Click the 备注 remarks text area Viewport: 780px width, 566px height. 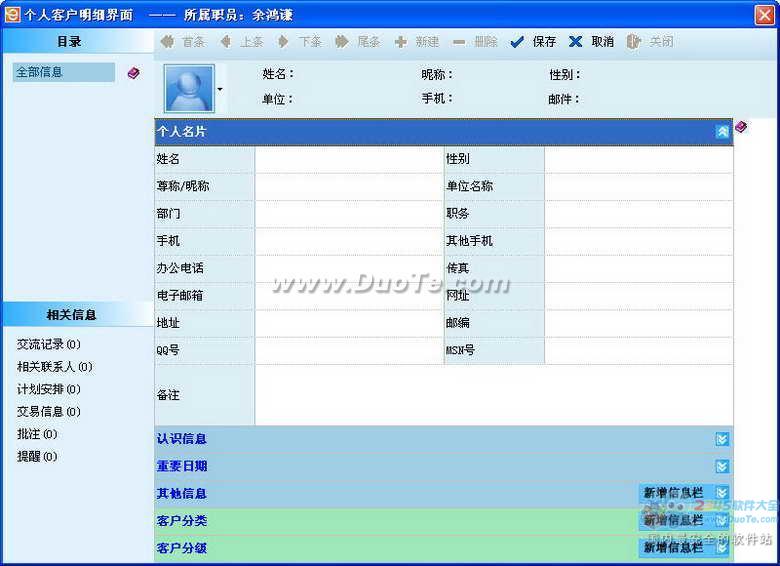tap(492, 395)
